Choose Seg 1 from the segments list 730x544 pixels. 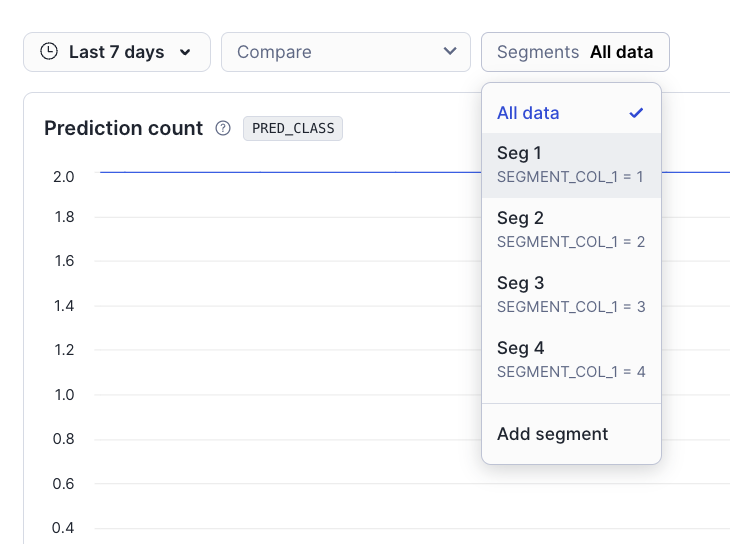pos(570,164)
